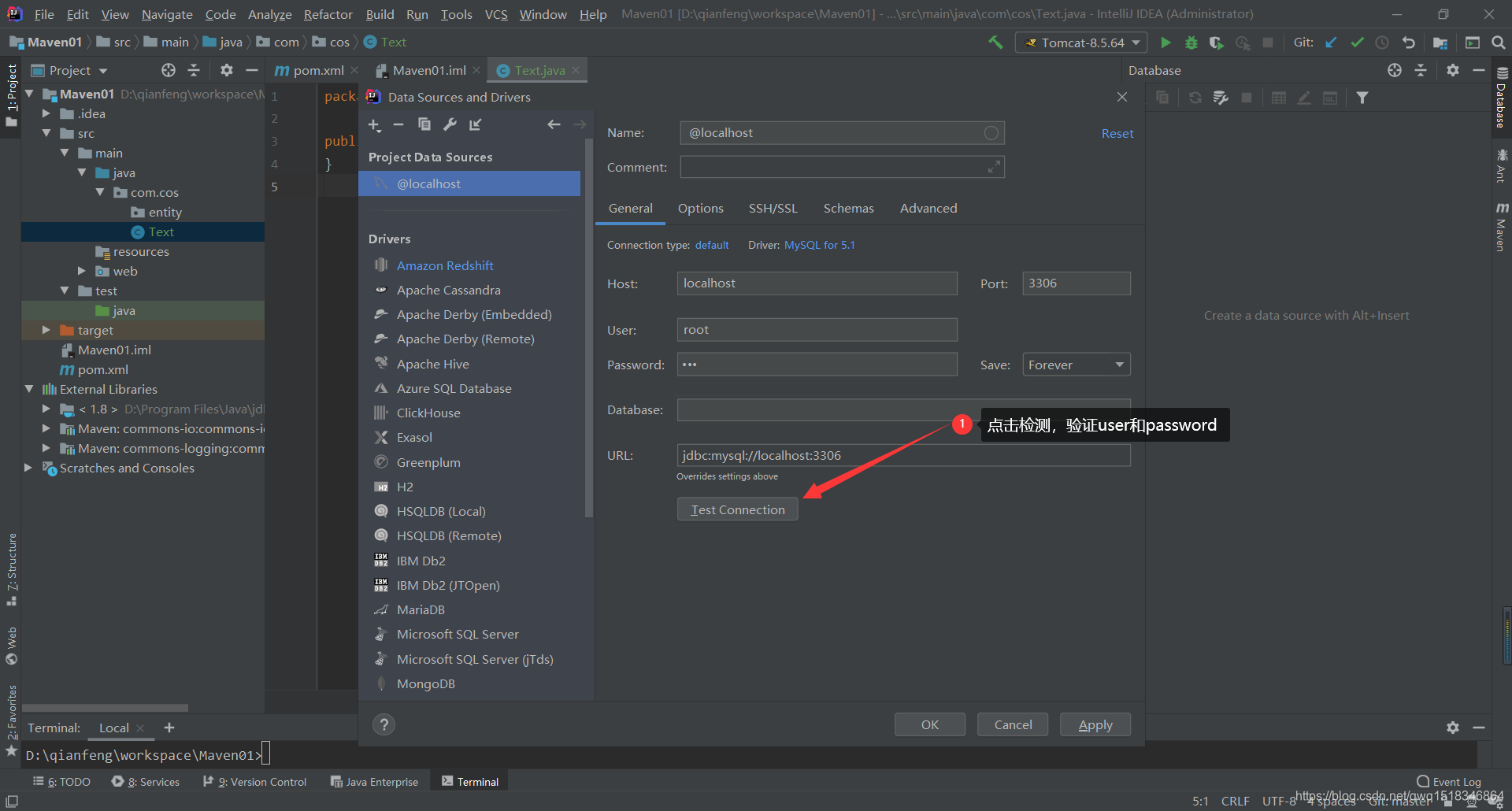Click Reset link in dialog

point(1117,133)
